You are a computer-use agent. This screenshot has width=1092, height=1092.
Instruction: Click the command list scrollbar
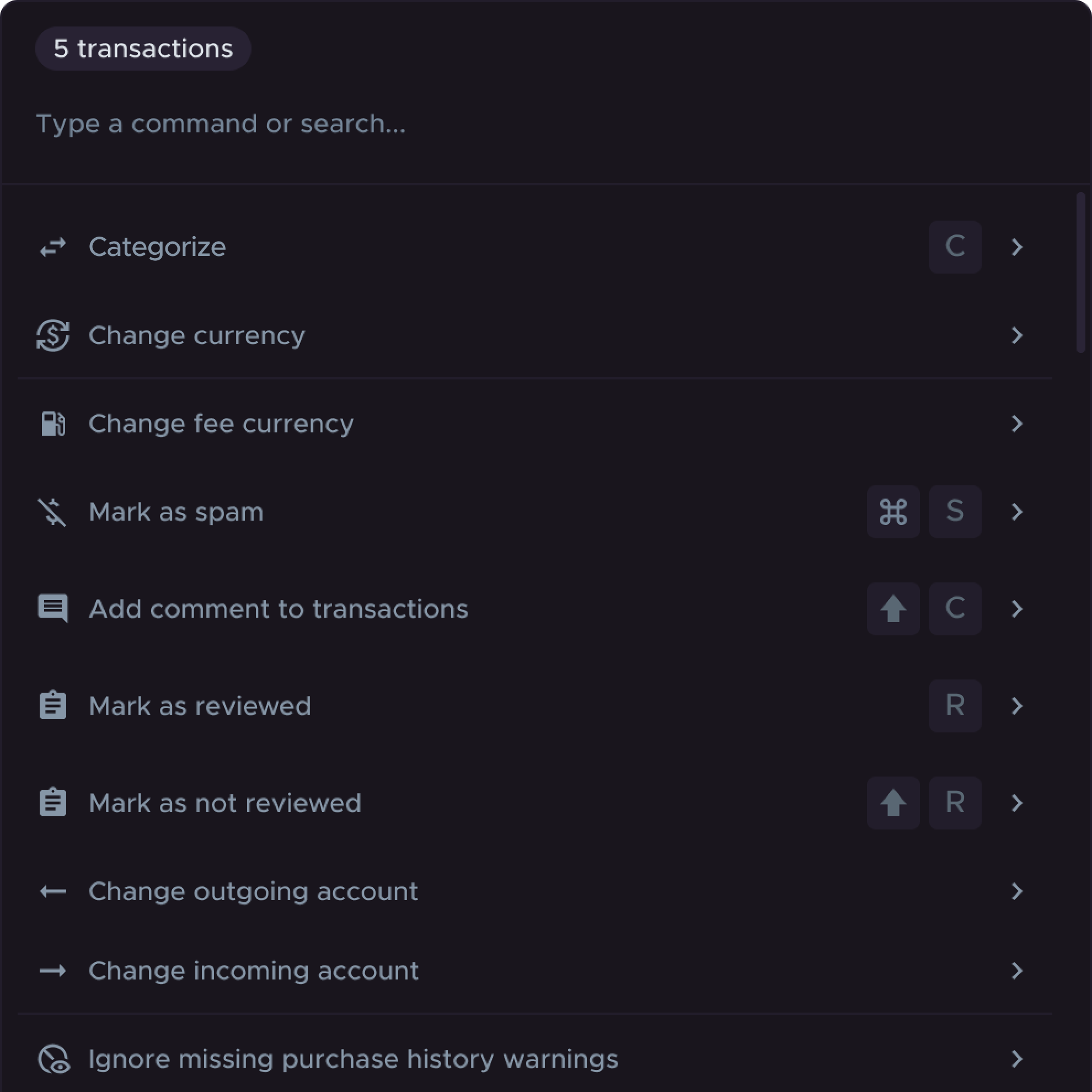(x=1080, y=272)
